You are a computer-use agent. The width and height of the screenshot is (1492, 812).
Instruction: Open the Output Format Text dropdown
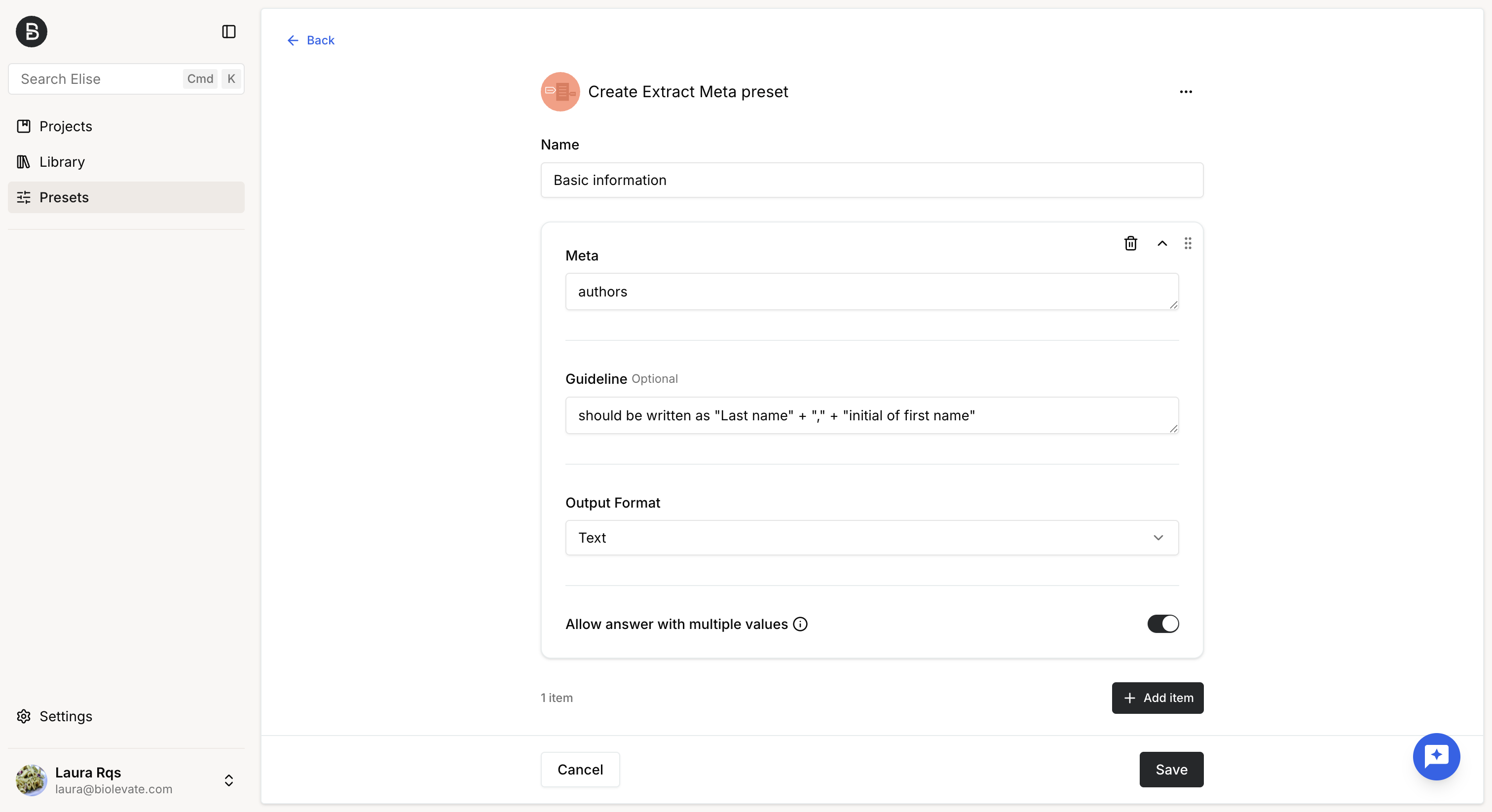(872, 538)
